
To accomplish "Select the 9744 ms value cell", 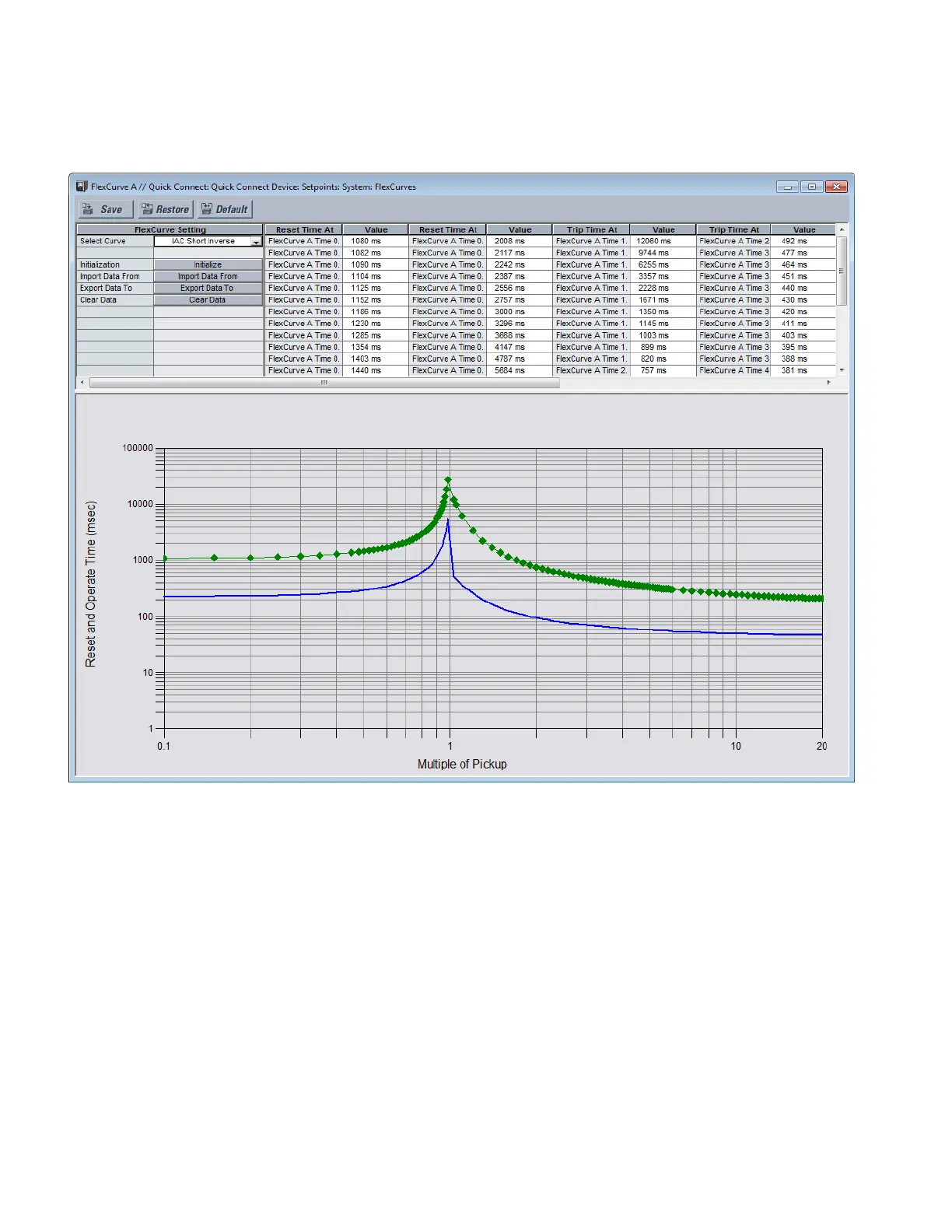I will pyautogui.click(x=663, y=253).
